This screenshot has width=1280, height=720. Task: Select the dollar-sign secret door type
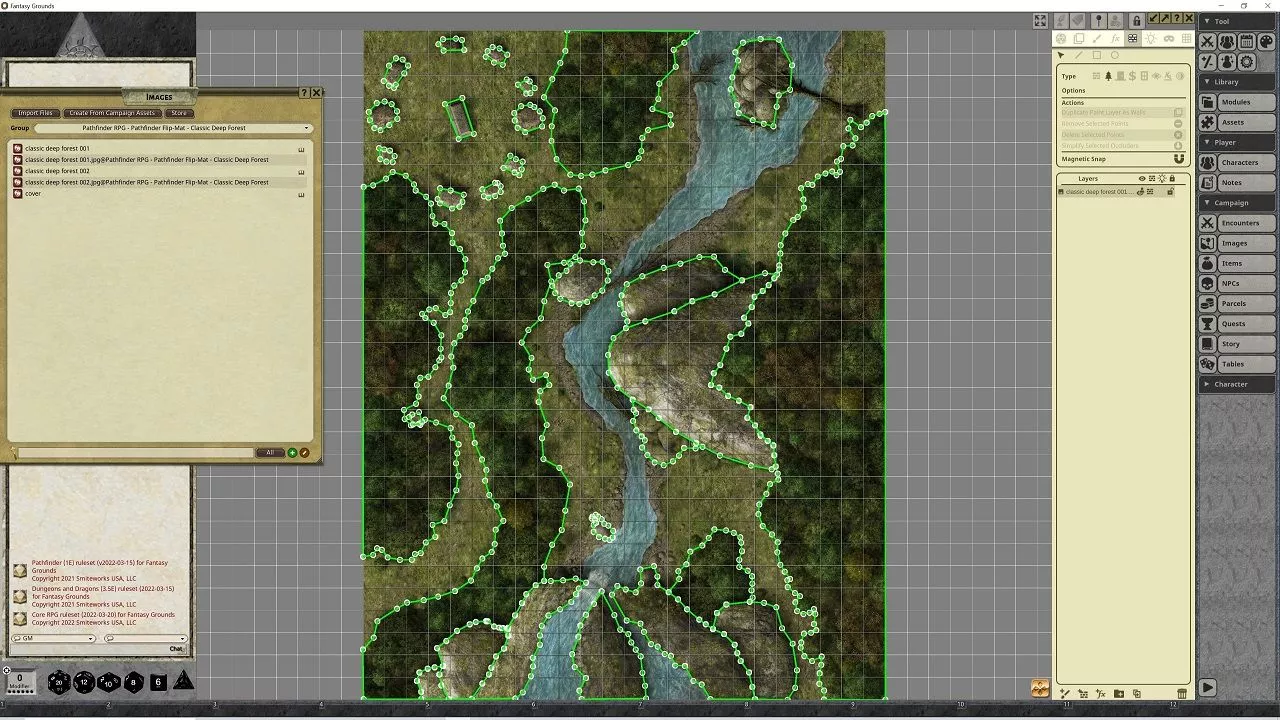click(x=1132, y=76)
